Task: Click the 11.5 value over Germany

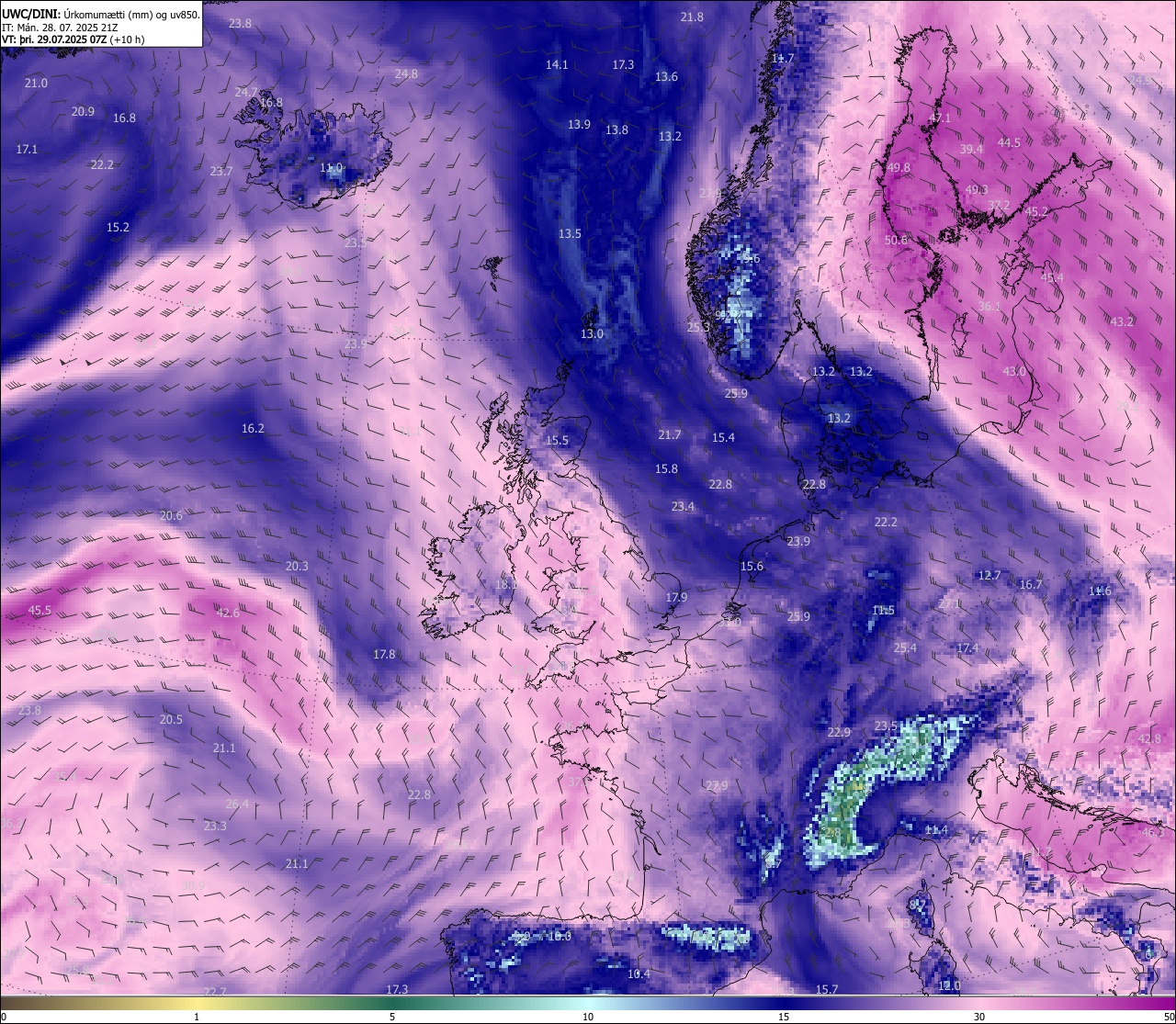Action: click(x=883, y=610)
